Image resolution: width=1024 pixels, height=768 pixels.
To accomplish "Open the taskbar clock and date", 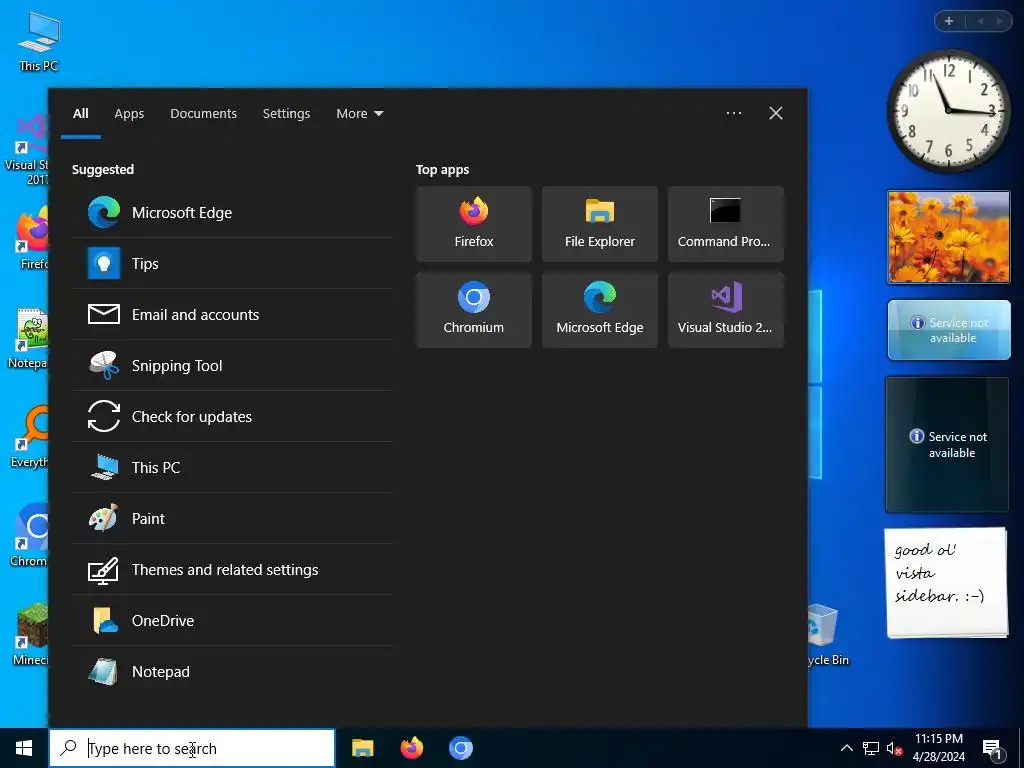I will [x=938, y=748].
